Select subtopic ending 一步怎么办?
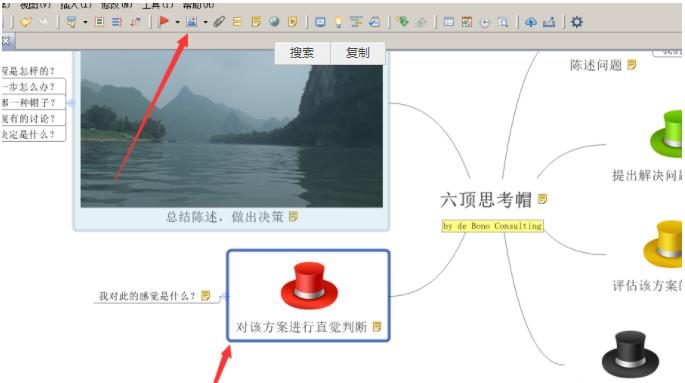 click(x=28, y=87)
